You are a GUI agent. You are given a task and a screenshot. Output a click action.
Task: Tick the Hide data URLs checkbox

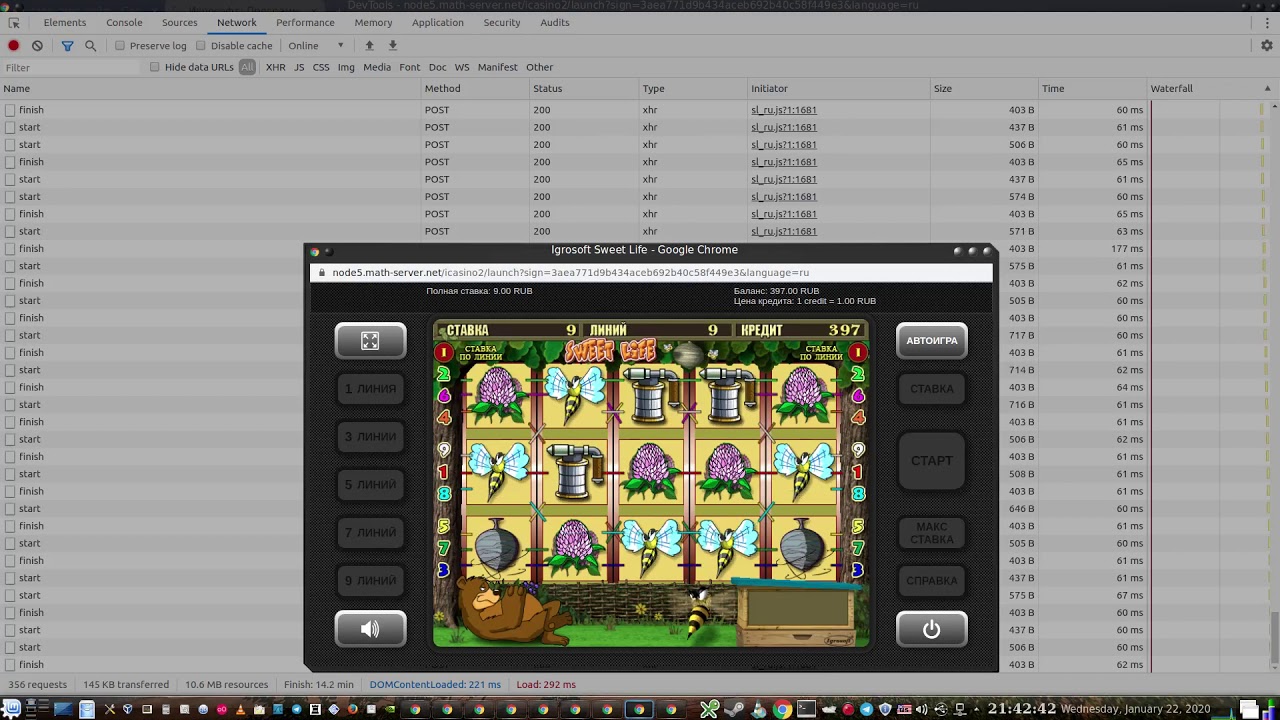(155, 67)
